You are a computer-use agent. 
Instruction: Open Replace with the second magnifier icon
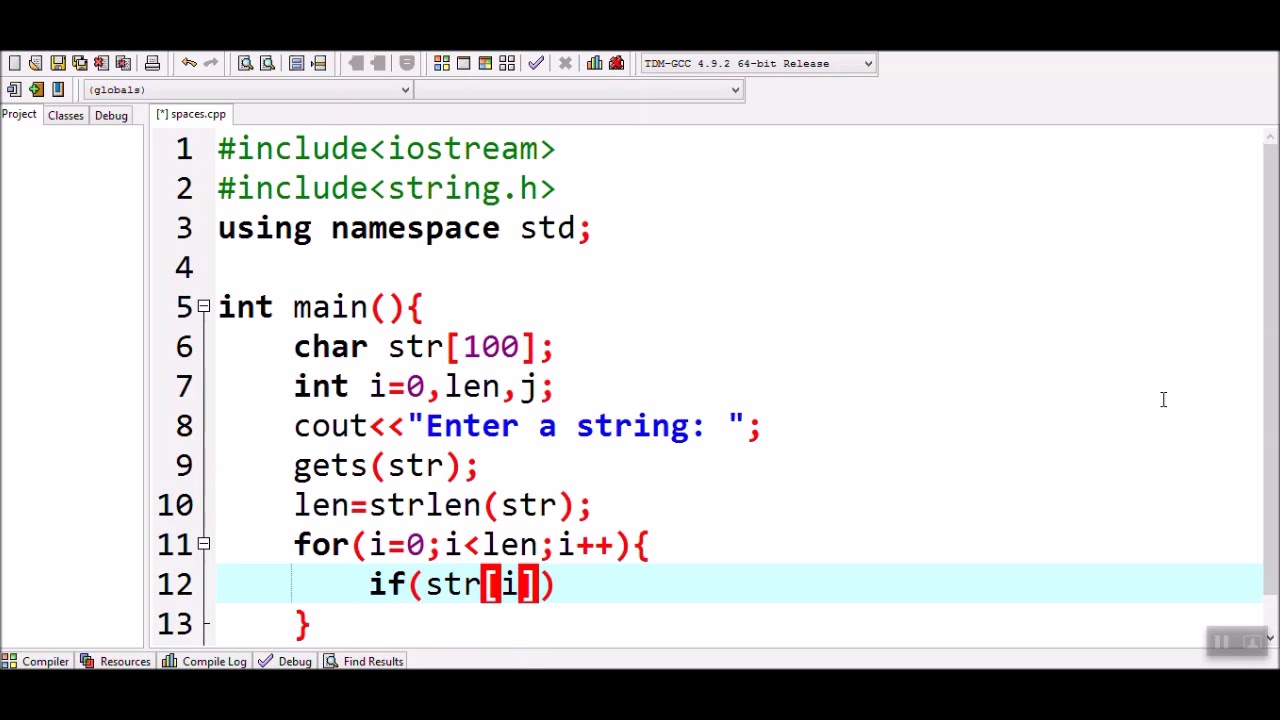267,63
